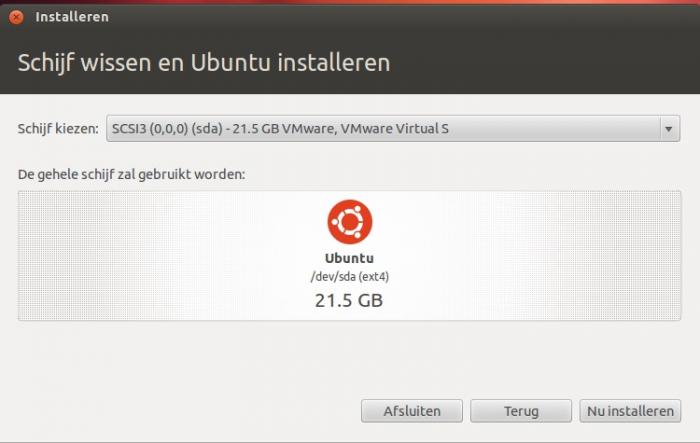
Task: Close the Installeren window with red X
Action: tap(17, 17)
